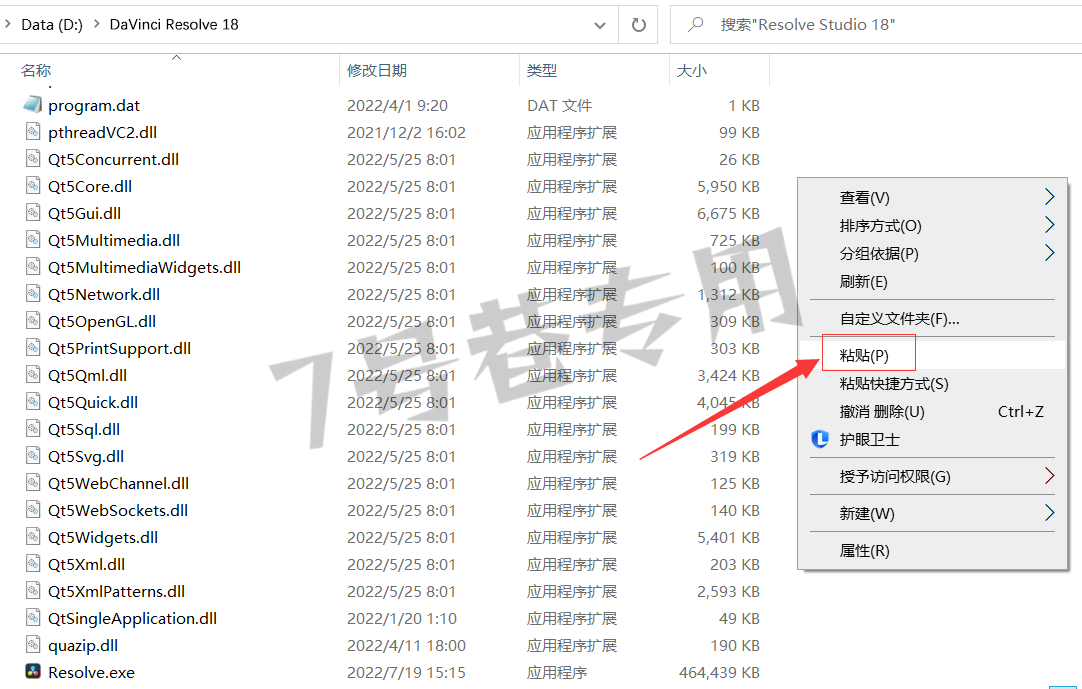
Task: Click the refresh button beside the address bar
Action: pyautogui.click(x=638, y=25)
